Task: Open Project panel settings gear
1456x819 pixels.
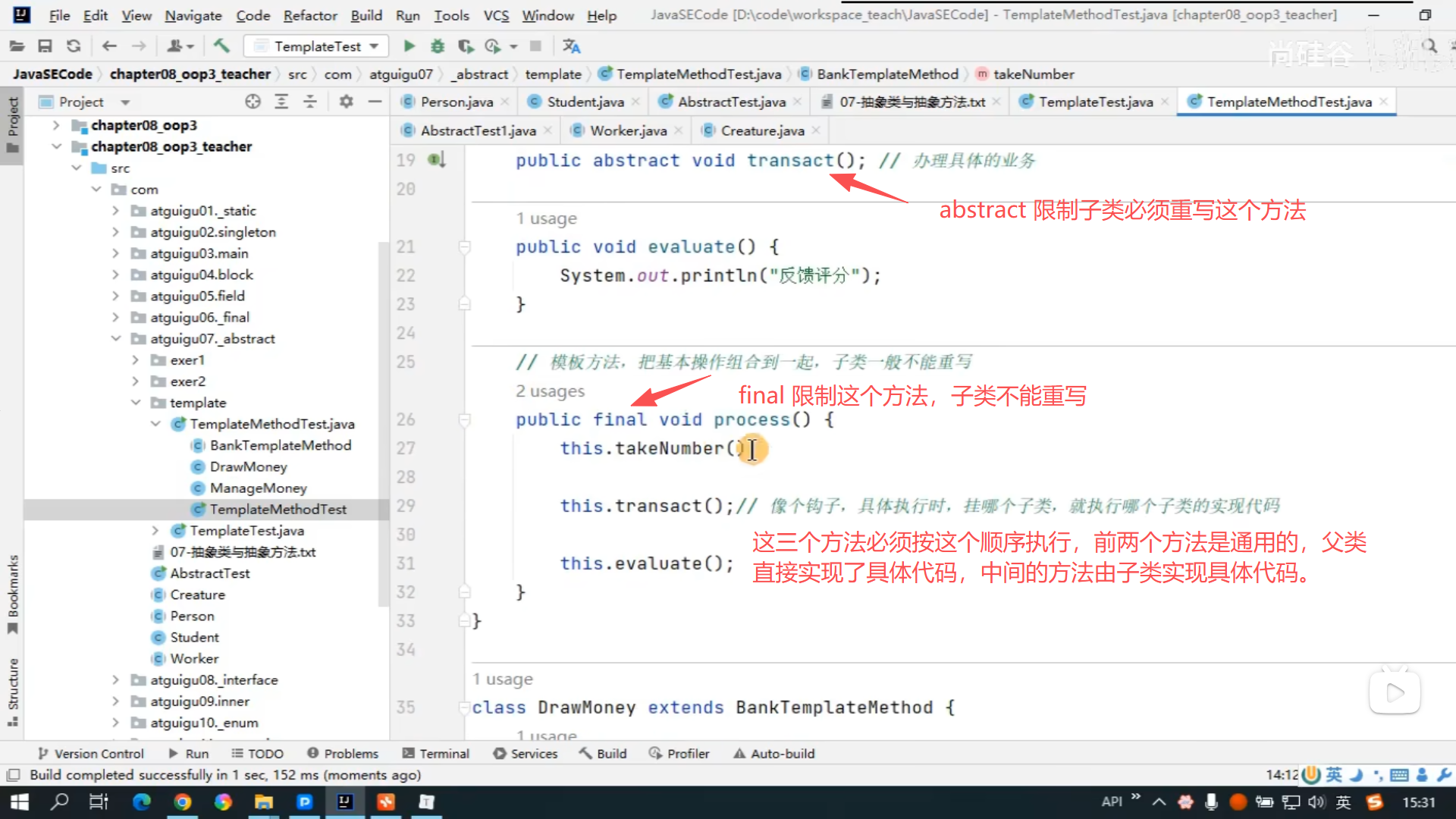Action: (x=346, y=102)
